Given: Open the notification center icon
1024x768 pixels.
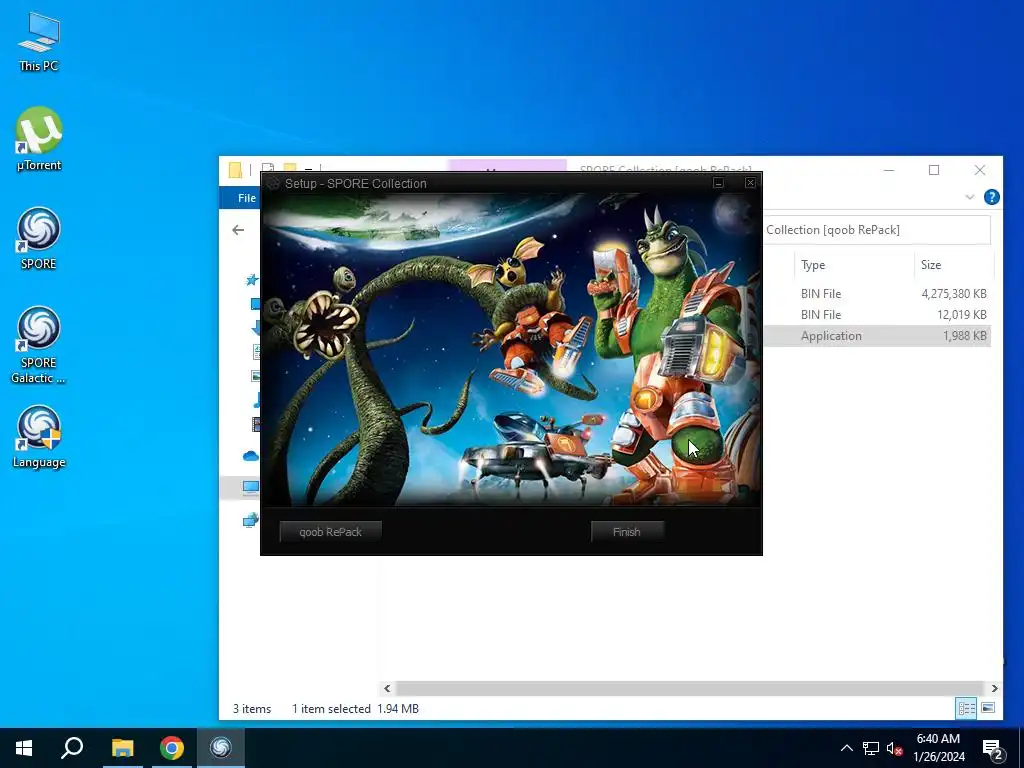Looking at the screenshot, I should tap(993, 748).
